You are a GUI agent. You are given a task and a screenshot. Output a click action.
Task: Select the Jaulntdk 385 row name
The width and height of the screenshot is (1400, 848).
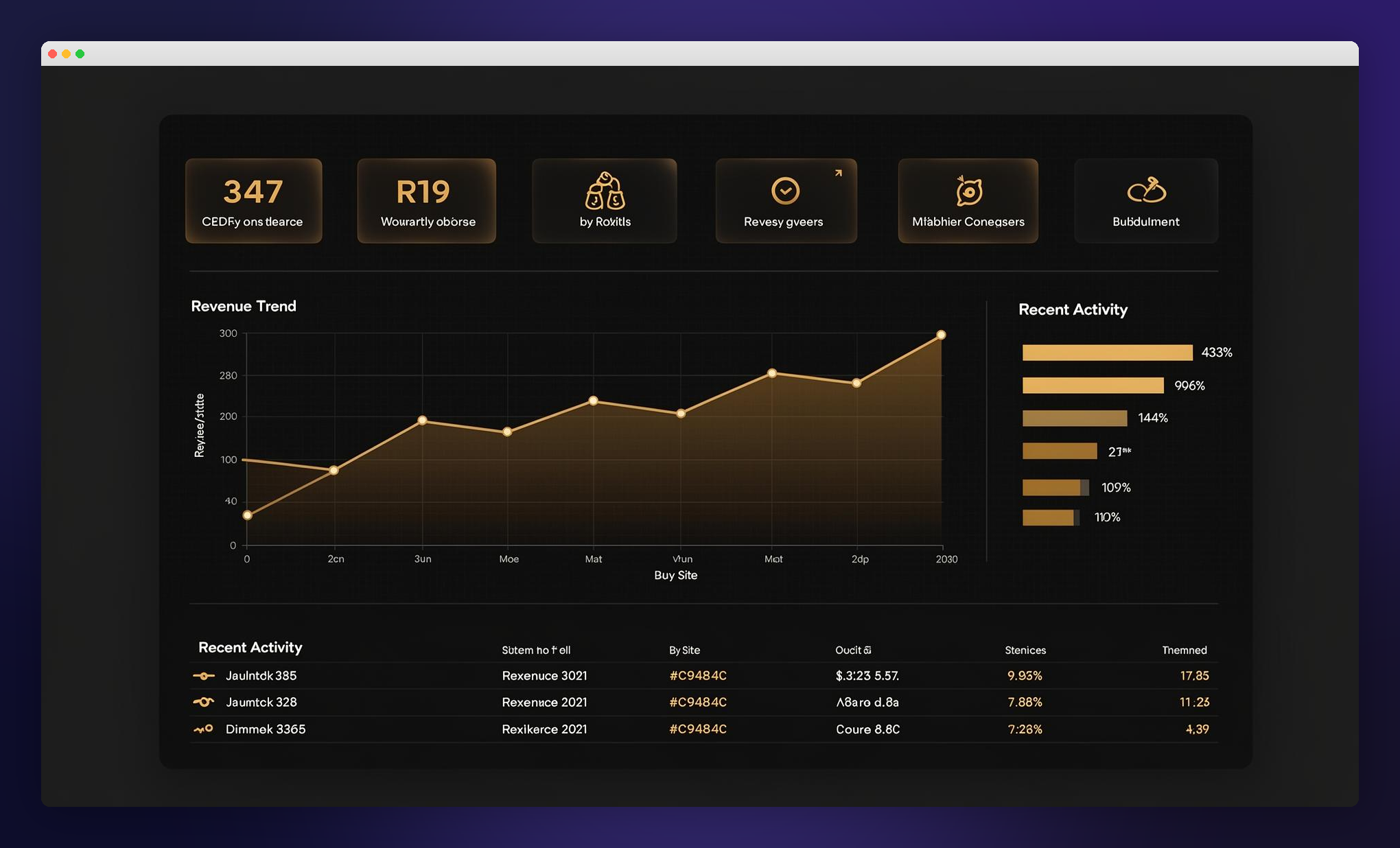(261, 676)
